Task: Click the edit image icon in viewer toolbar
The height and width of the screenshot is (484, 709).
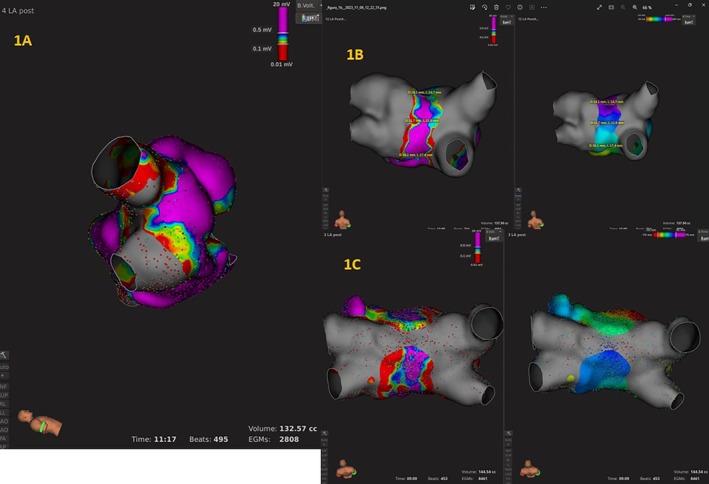Action: click(471, 7)
